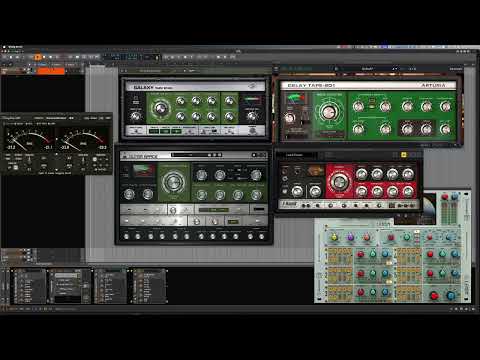Click the wide green display in Outer Space

[x=213, y=210]
